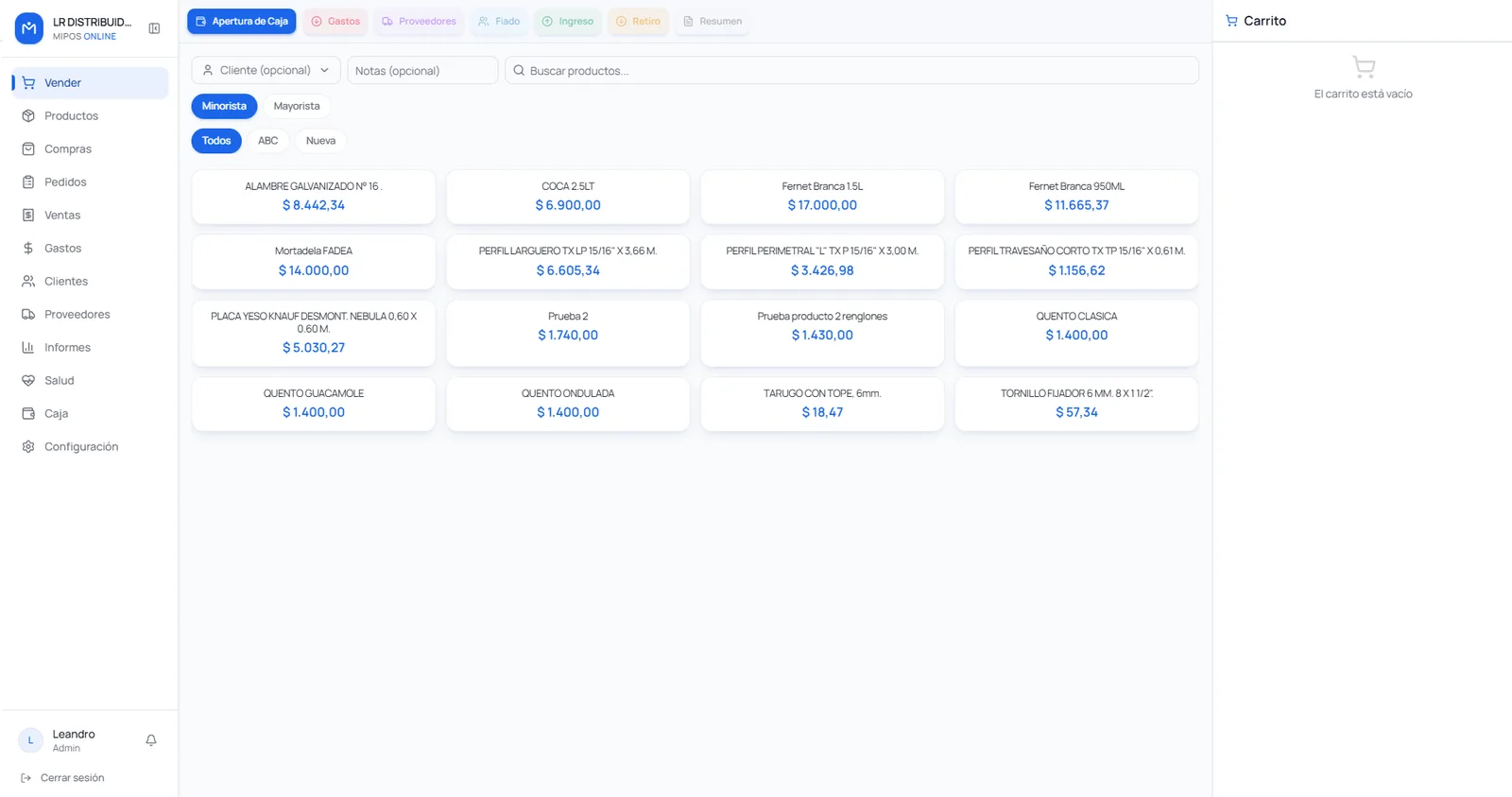The image size is (1512, 797).
Task: Select TORNILLO FIJADOR 6 MM product
Action: click(x=1076, y=404)
